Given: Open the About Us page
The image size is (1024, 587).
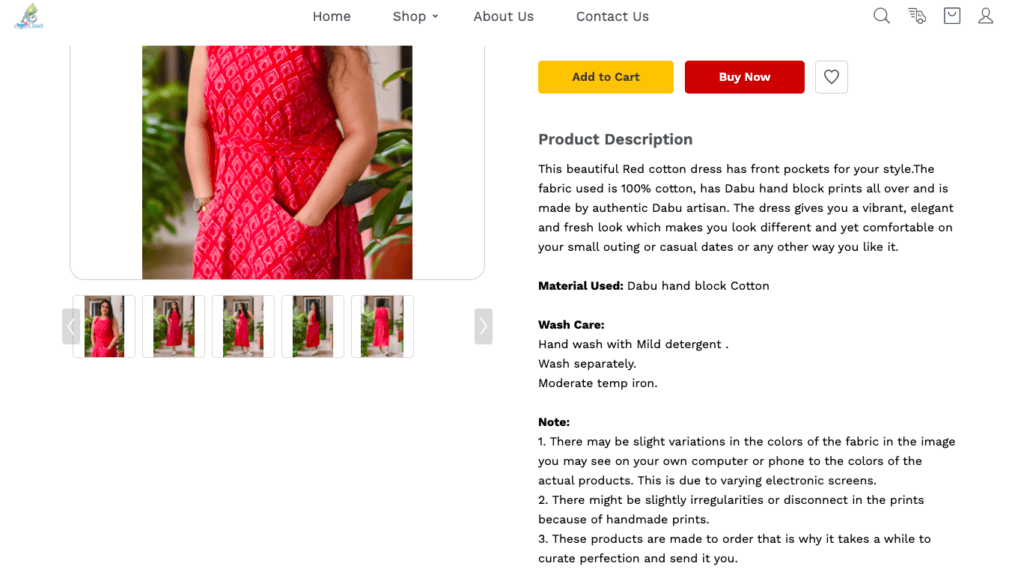Looking at the screenshot, I should pyautogui.click(x=503, y=16).
